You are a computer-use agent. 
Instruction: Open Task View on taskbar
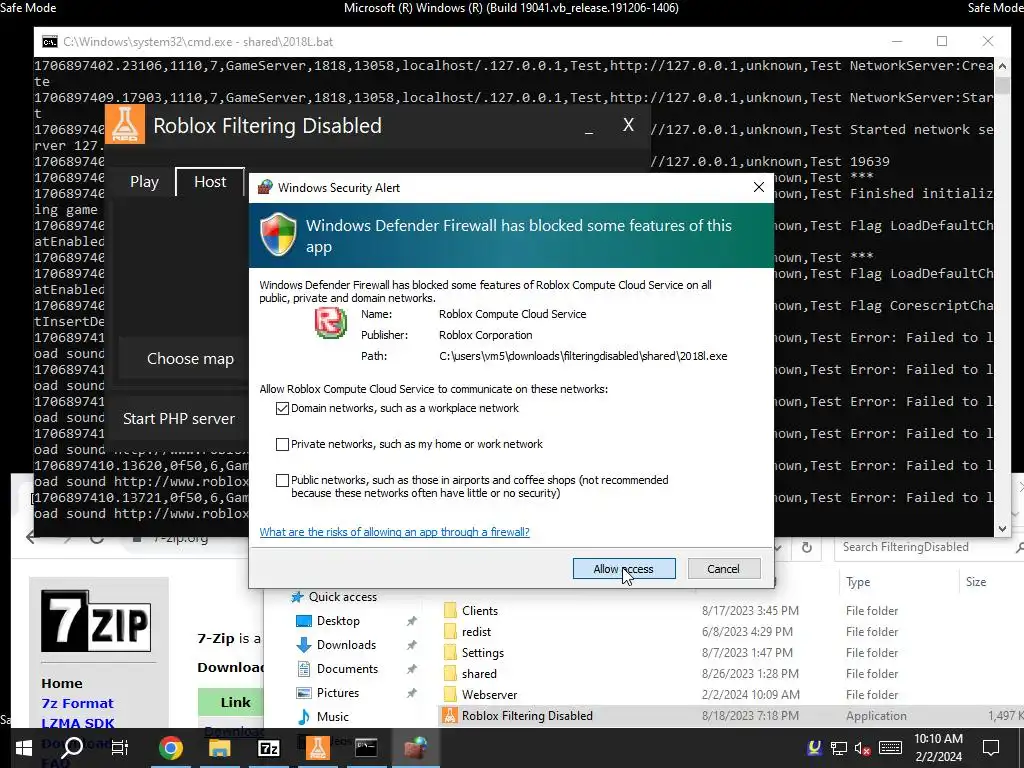click(x=120, y=748)
